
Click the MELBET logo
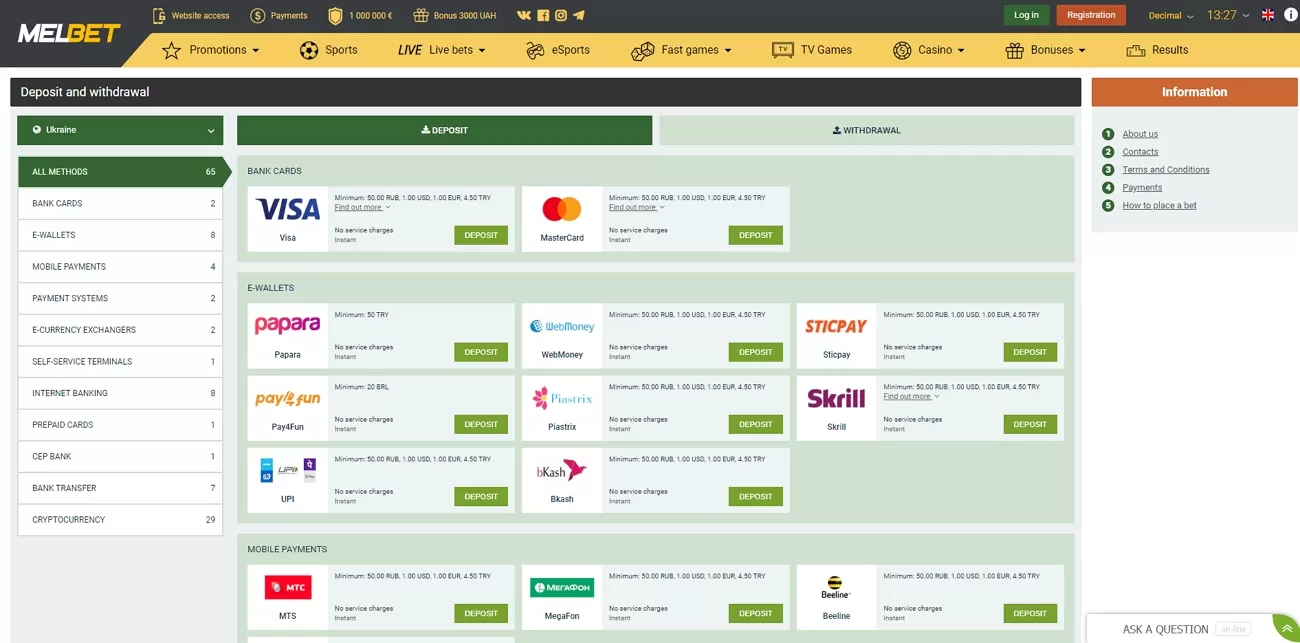tap(69, 33)
